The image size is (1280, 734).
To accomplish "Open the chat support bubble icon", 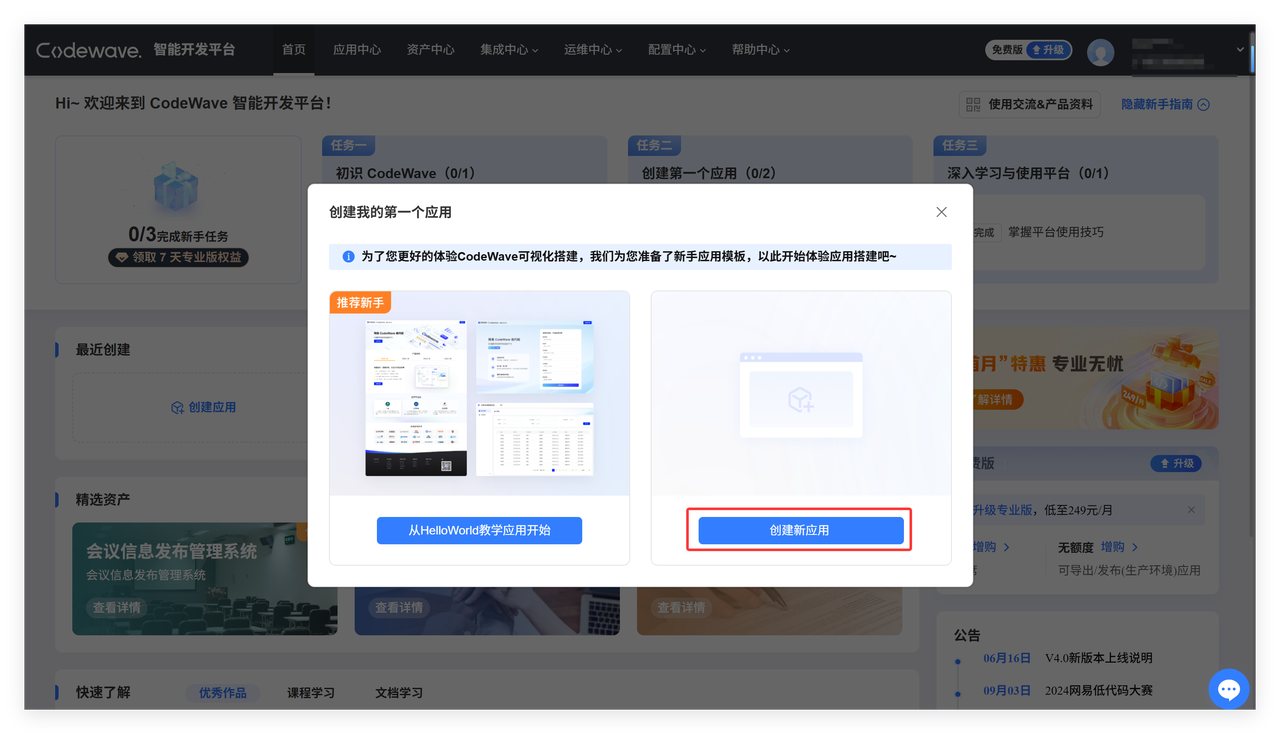I will tap(1229, 689).
